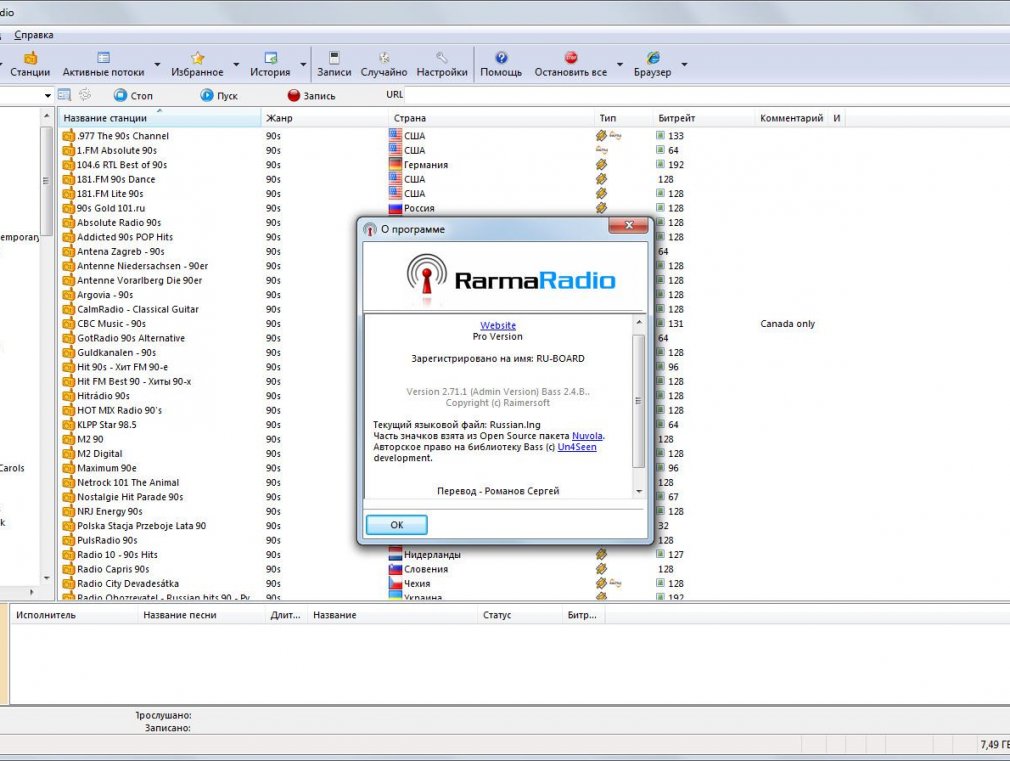Select station Netrock 101 The Animal
Viewport: 1010px width, 761px height.
(x=128, y=483)
